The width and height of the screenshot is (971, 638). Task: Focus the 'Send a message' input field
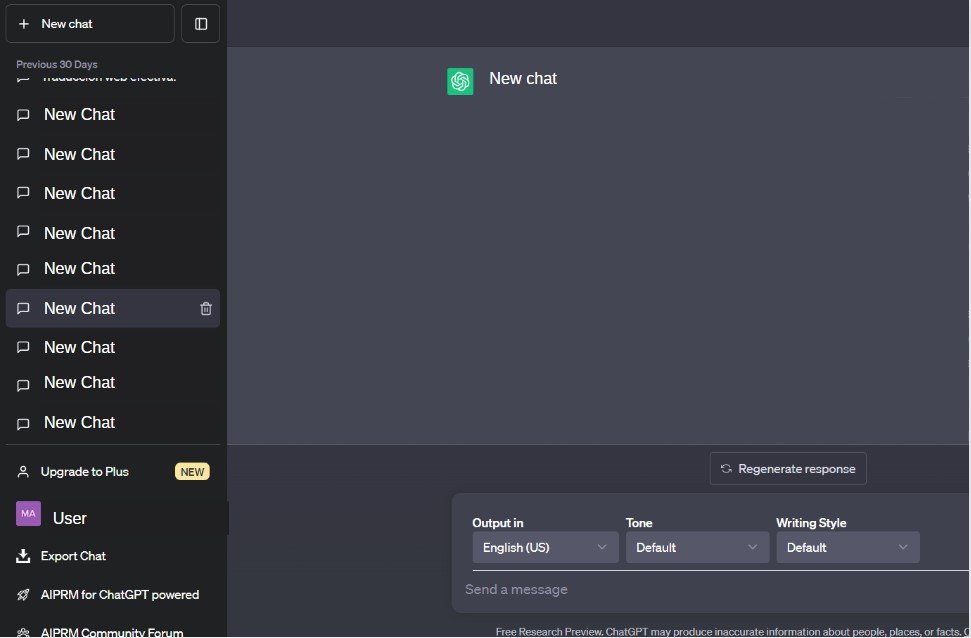(715, 590)
